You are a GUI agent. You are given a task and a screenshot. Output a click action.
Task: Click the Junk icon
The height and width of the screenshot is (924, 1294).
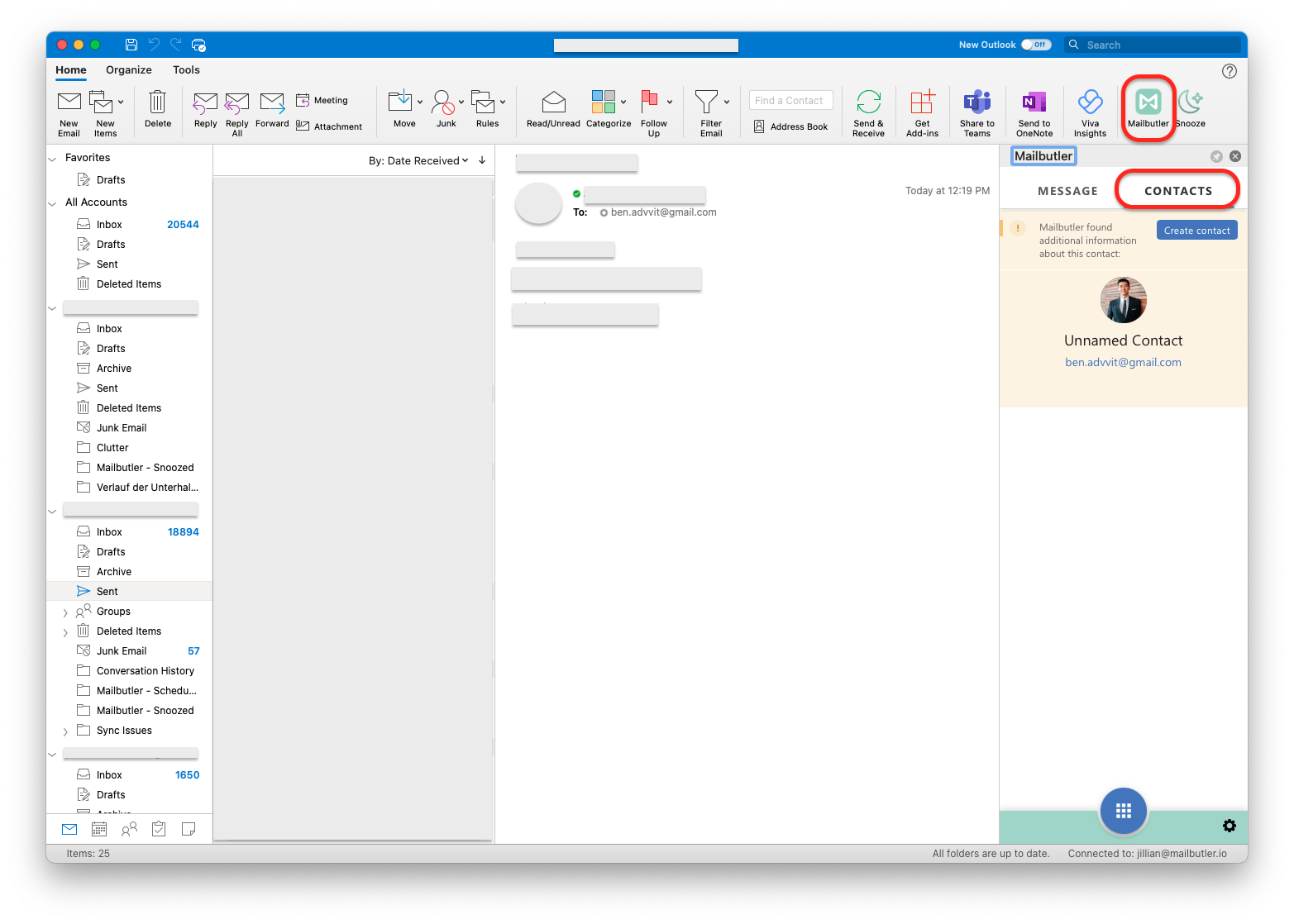[444, 102]
